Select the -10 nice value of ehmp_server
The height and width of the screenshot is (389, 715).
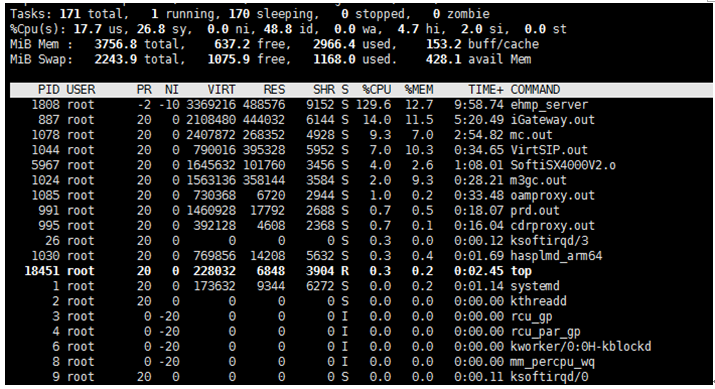[x=169, y=105]
